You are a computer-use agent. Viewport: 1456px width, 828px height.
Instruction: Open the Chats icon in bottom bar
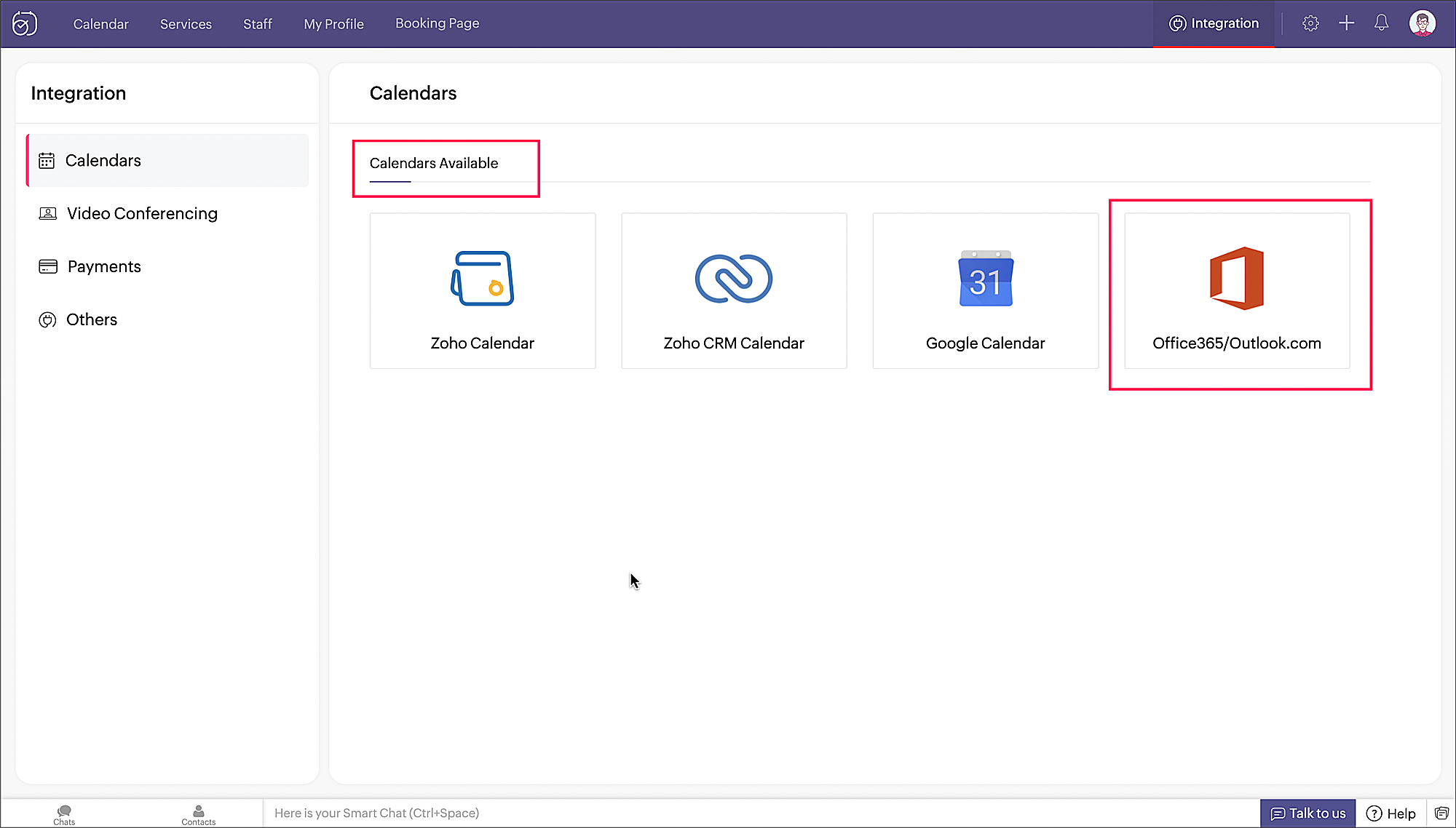click(x=64, y=814)
